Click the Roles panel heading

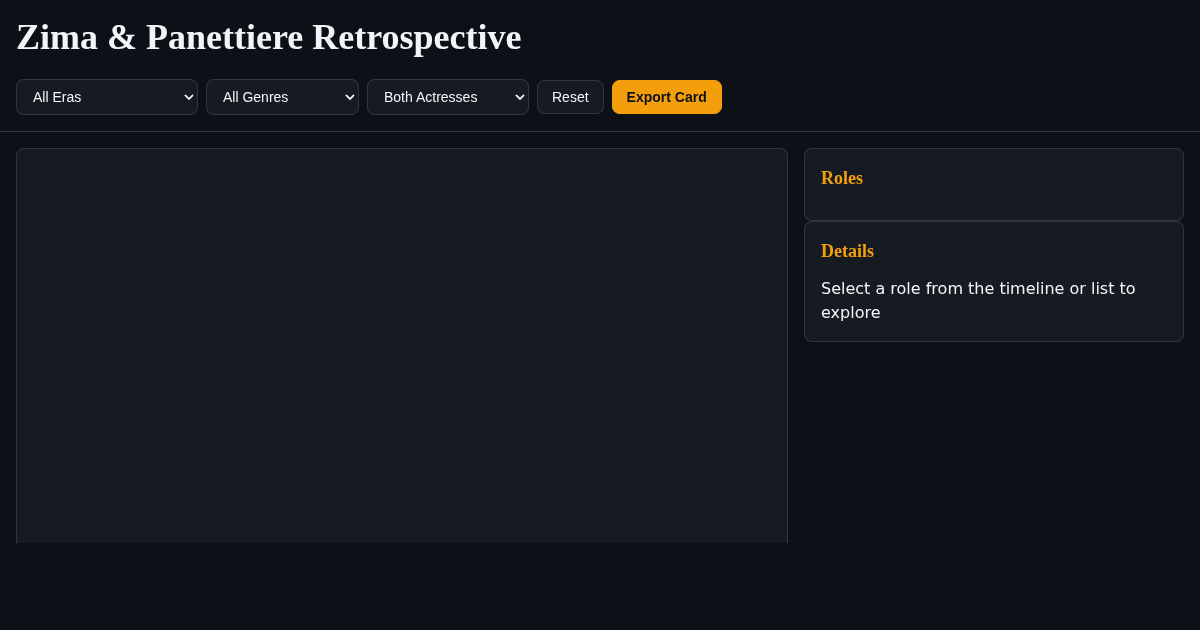(842, 178)
